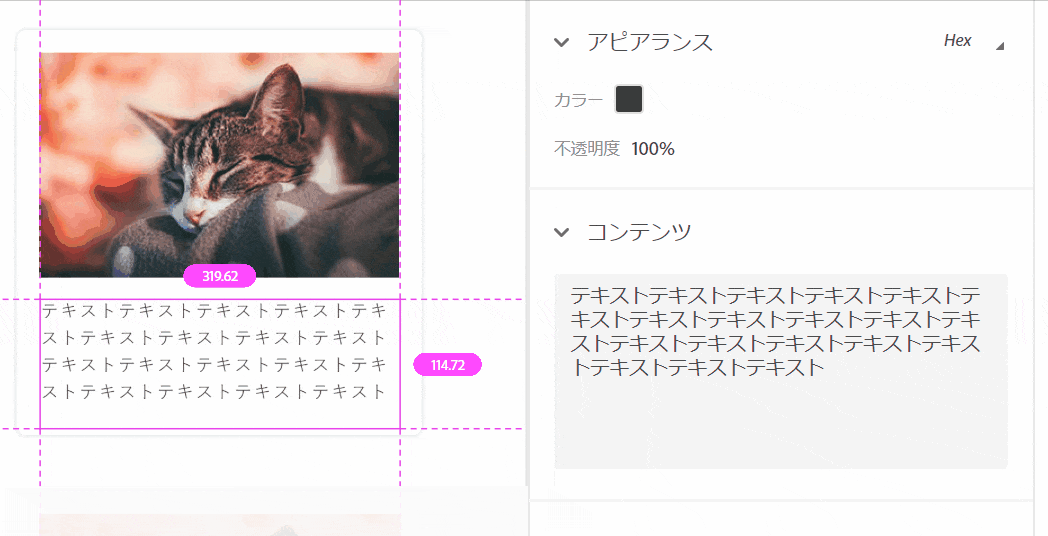The height and width of the screenshot is (536, 1048).
Task: Click the コンテンツ section heading
Action: 639,232
